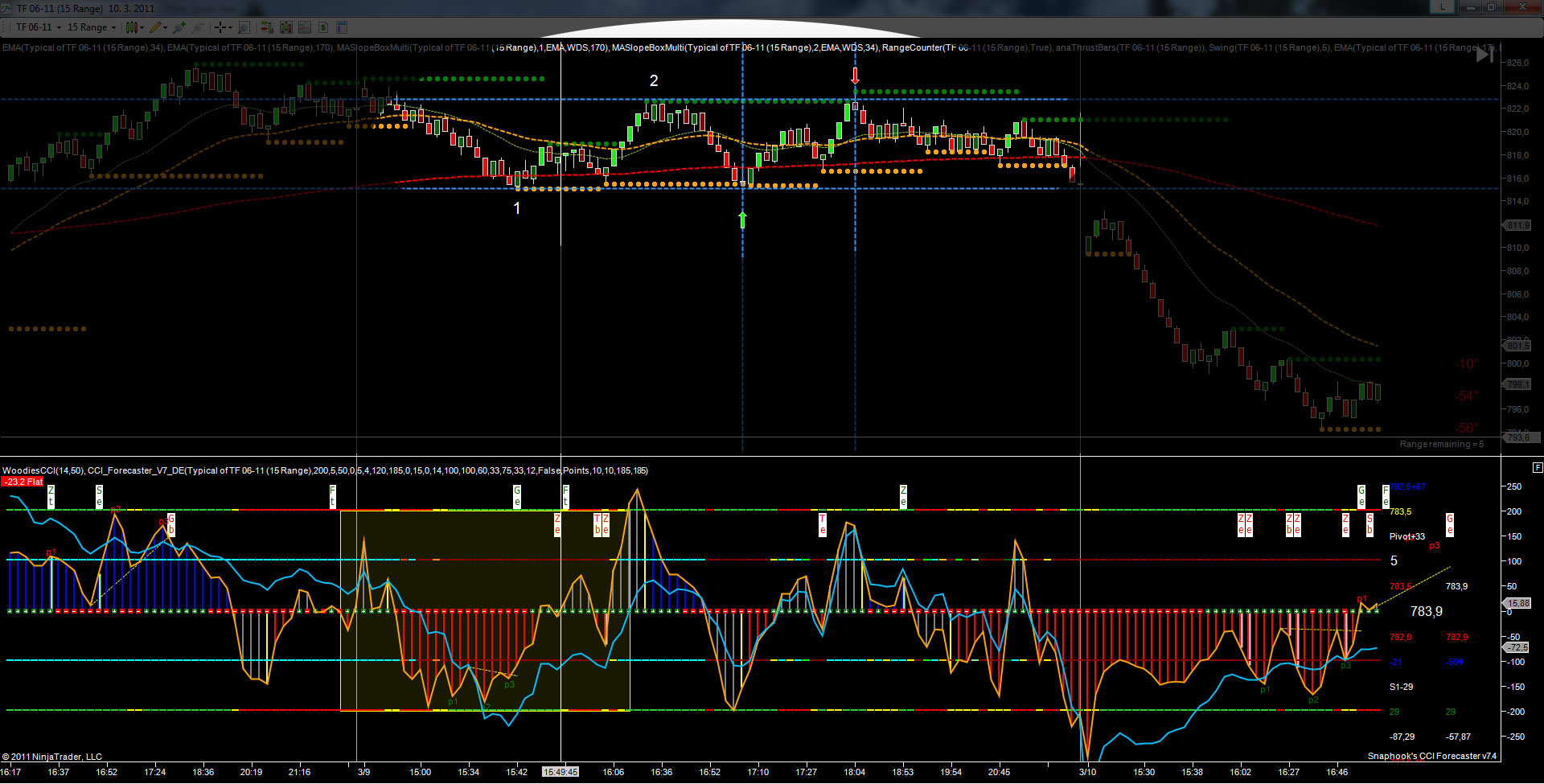Open the data series candlestick icon
Viewport: 1544px width, 784px height.
coord(285,27)
